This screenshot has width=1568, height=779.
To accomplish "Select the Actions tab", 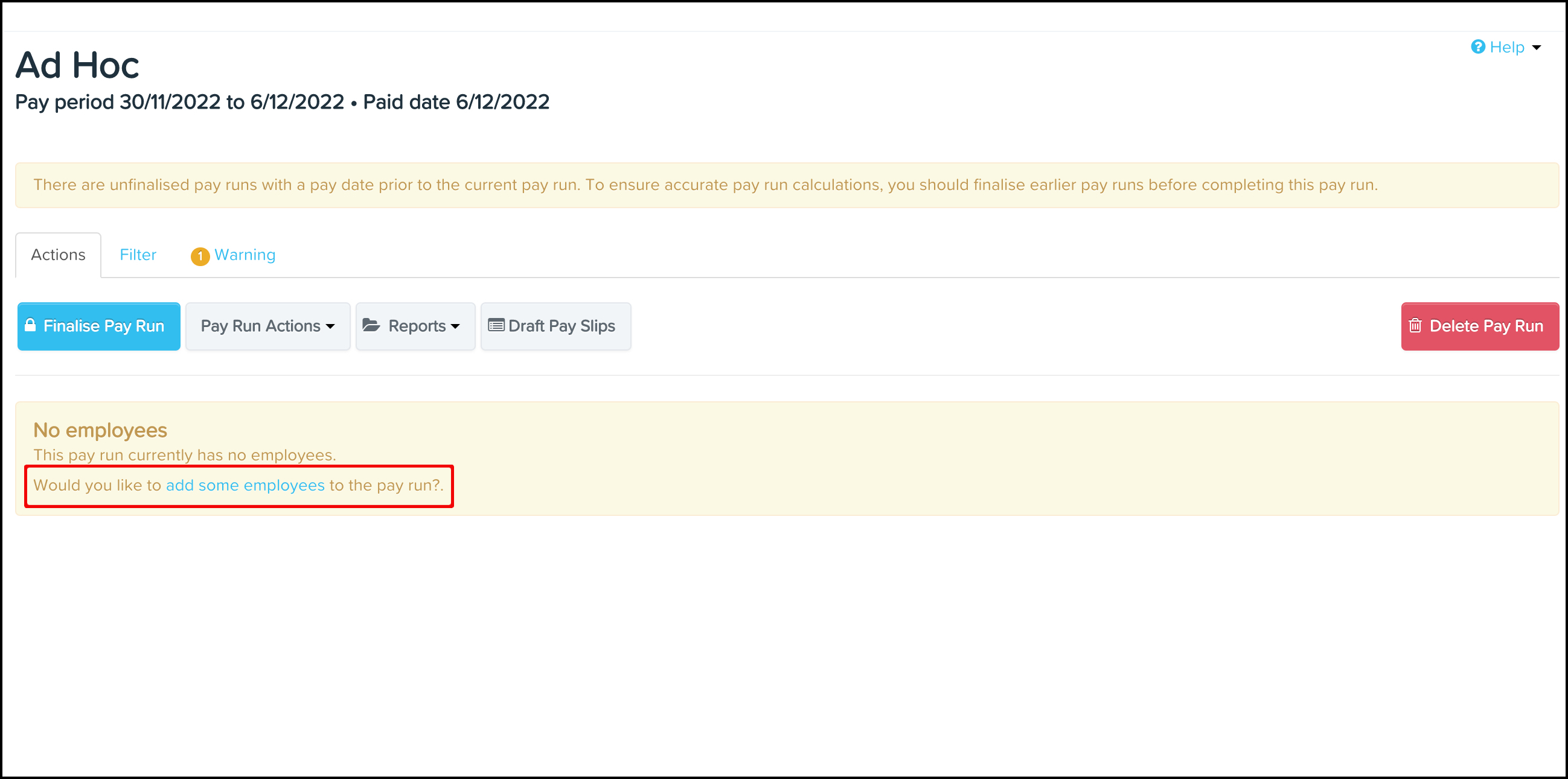I will (59, 255).
